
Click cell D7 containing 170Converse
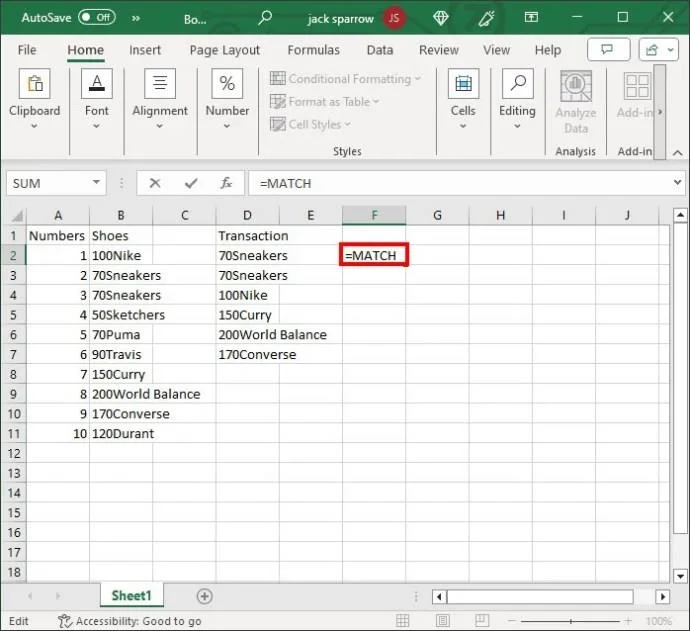pyautogui.click(x=247, y=354)
